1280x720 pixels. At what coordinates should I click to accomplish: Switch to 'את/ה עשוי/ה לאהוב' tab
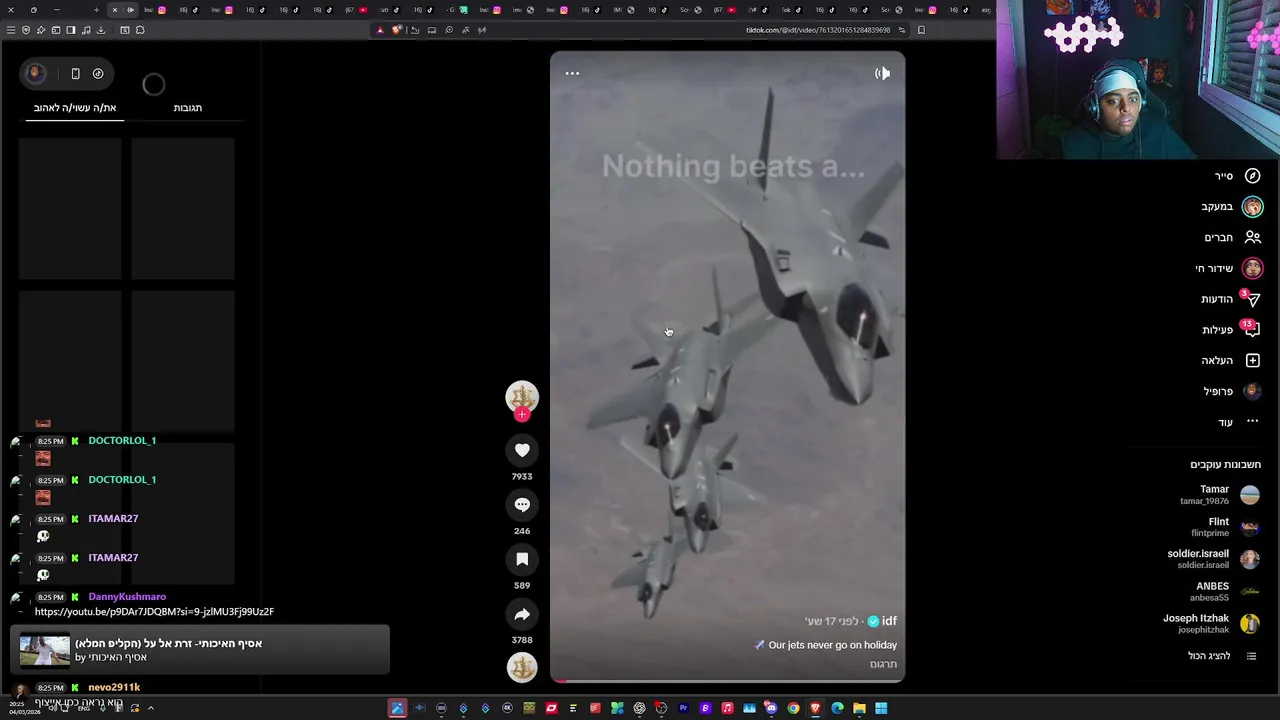click(75, 107)
